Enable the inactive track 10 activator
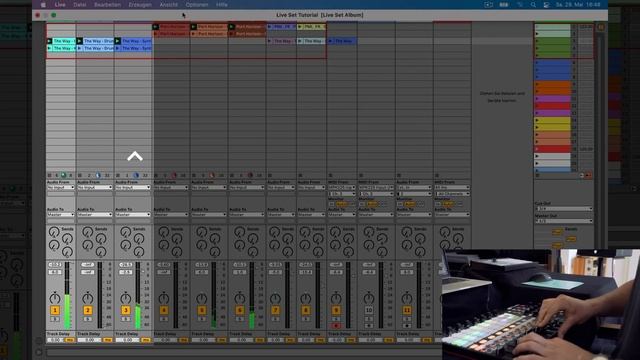The height and width of the screenshot is (360, 640). (x=369, y=310)
